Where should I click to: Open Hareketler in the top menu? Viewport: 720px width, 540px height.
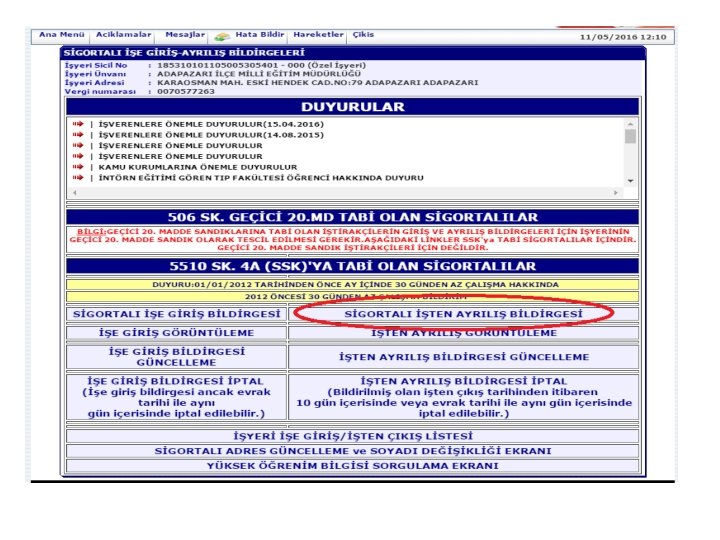pyautogui.click(x=318, y=35)
